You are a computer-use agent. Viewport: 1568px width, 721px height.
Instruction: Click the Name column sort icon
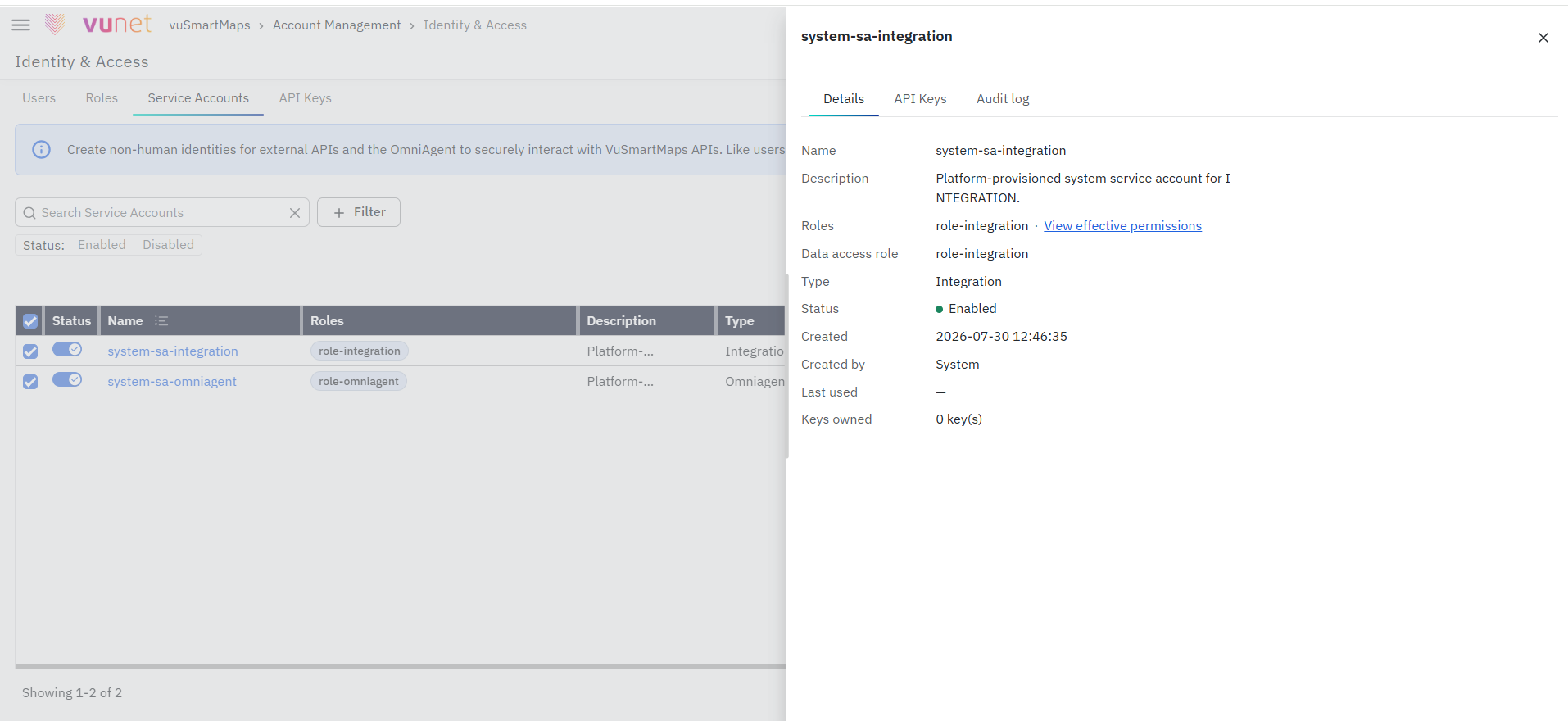click(161, 321)
